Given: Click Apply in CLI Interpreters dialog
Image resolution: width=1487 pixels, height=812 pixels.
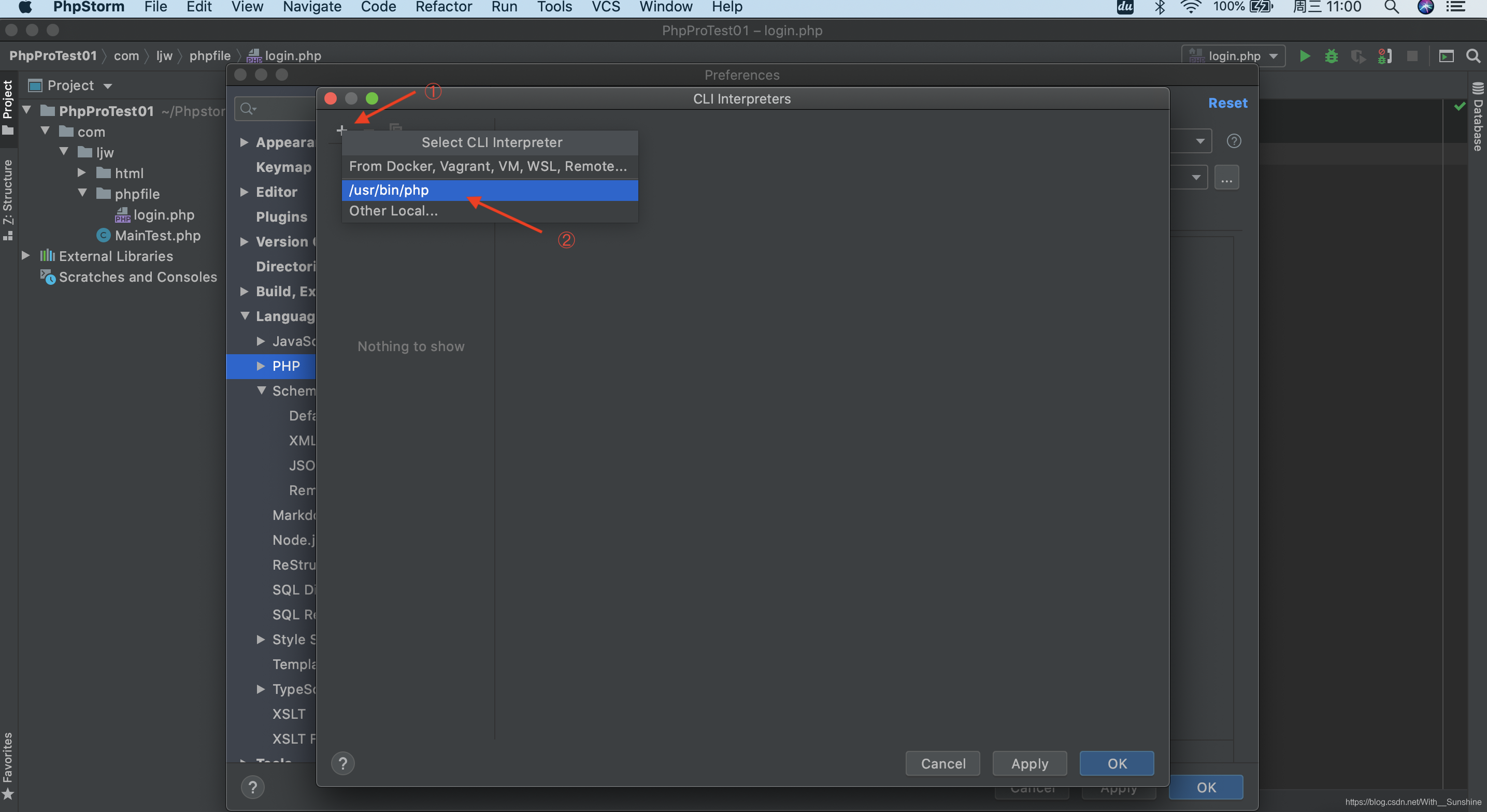Looking at the screenshot, I should (x=1029, y=763).
